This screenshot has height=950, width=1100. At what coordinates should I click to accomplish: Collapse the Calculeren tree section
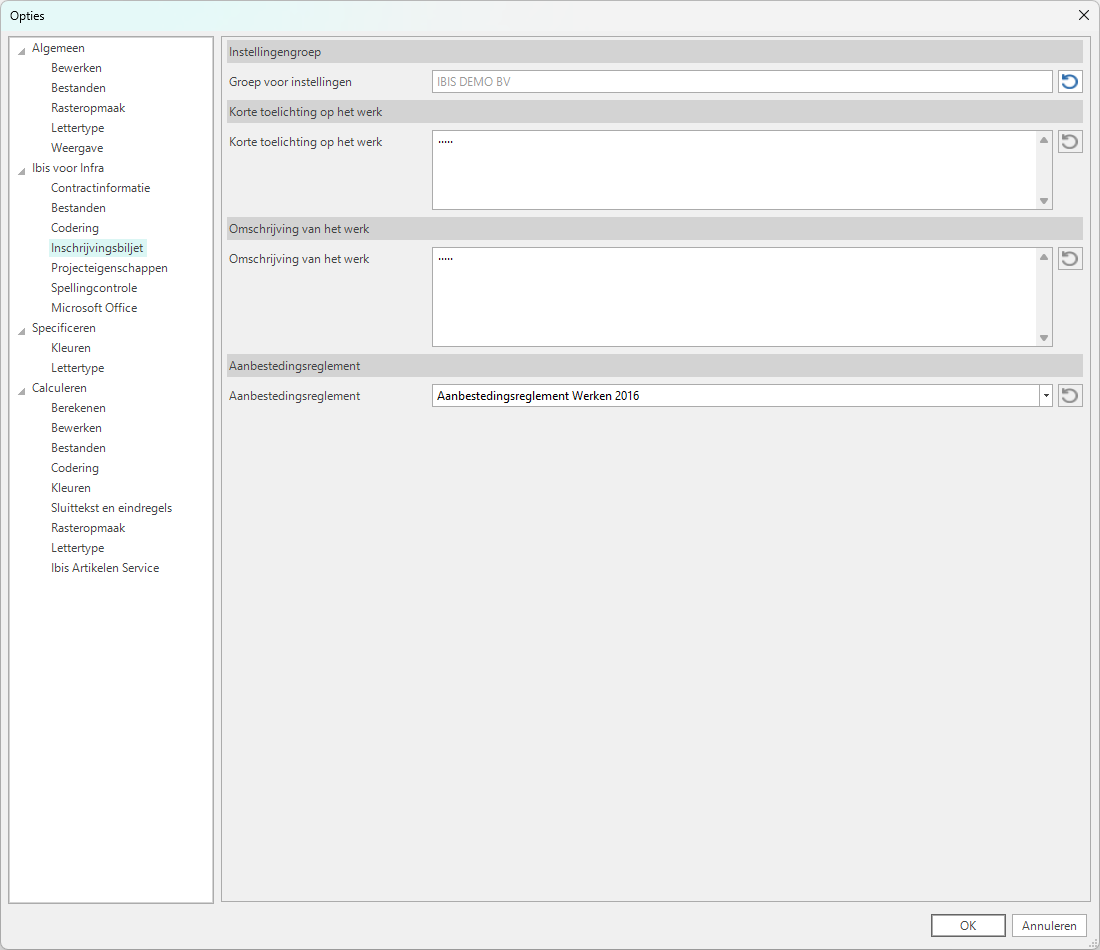22,389
